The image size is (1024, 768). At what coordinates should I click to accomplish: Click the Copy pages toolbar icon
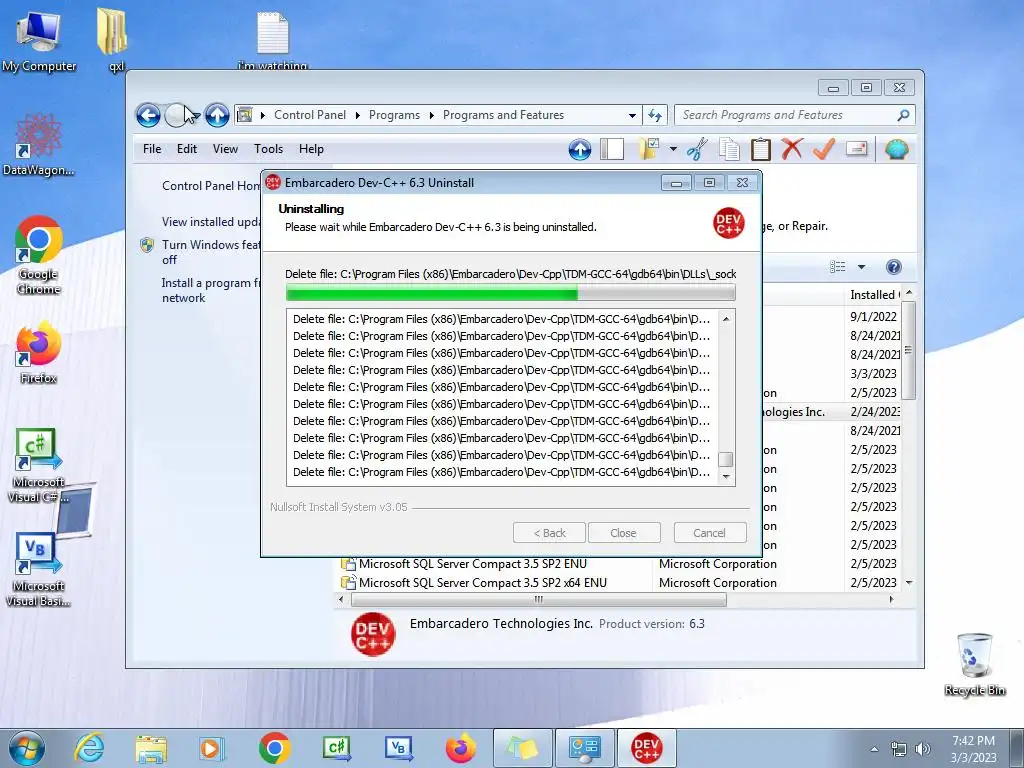pos(729,149)
